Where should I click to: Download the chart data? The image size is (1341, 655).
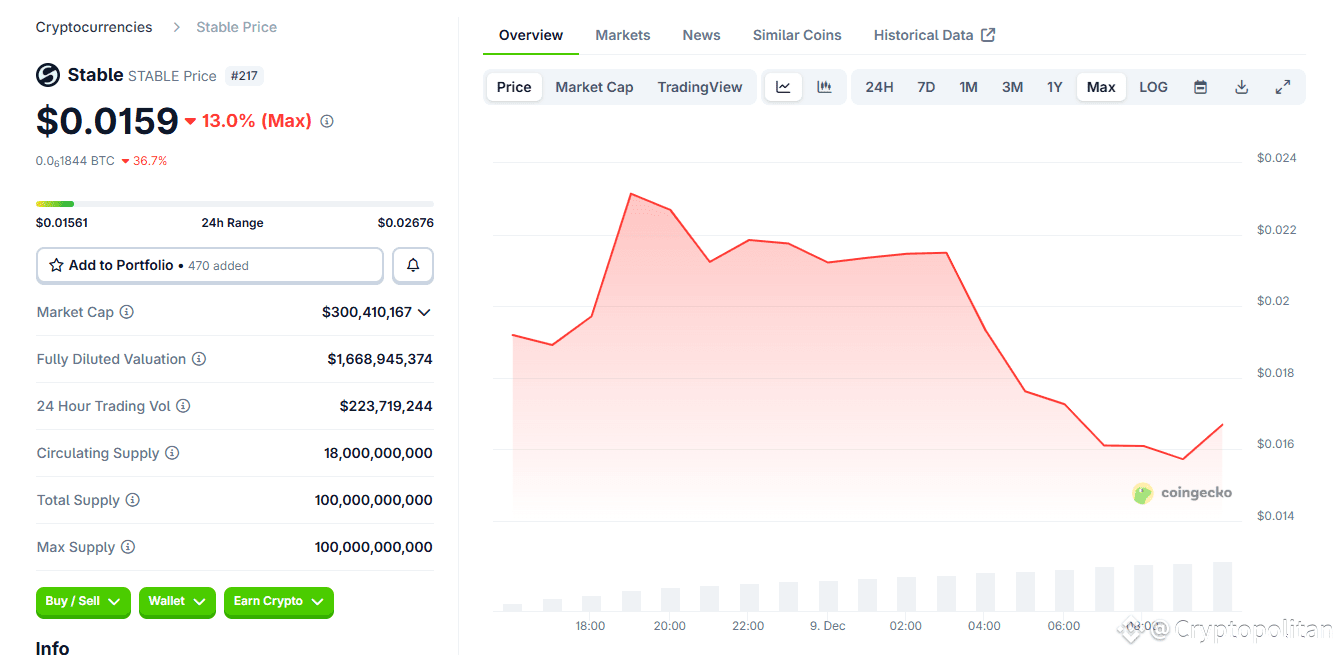[x=1241, y=87]
